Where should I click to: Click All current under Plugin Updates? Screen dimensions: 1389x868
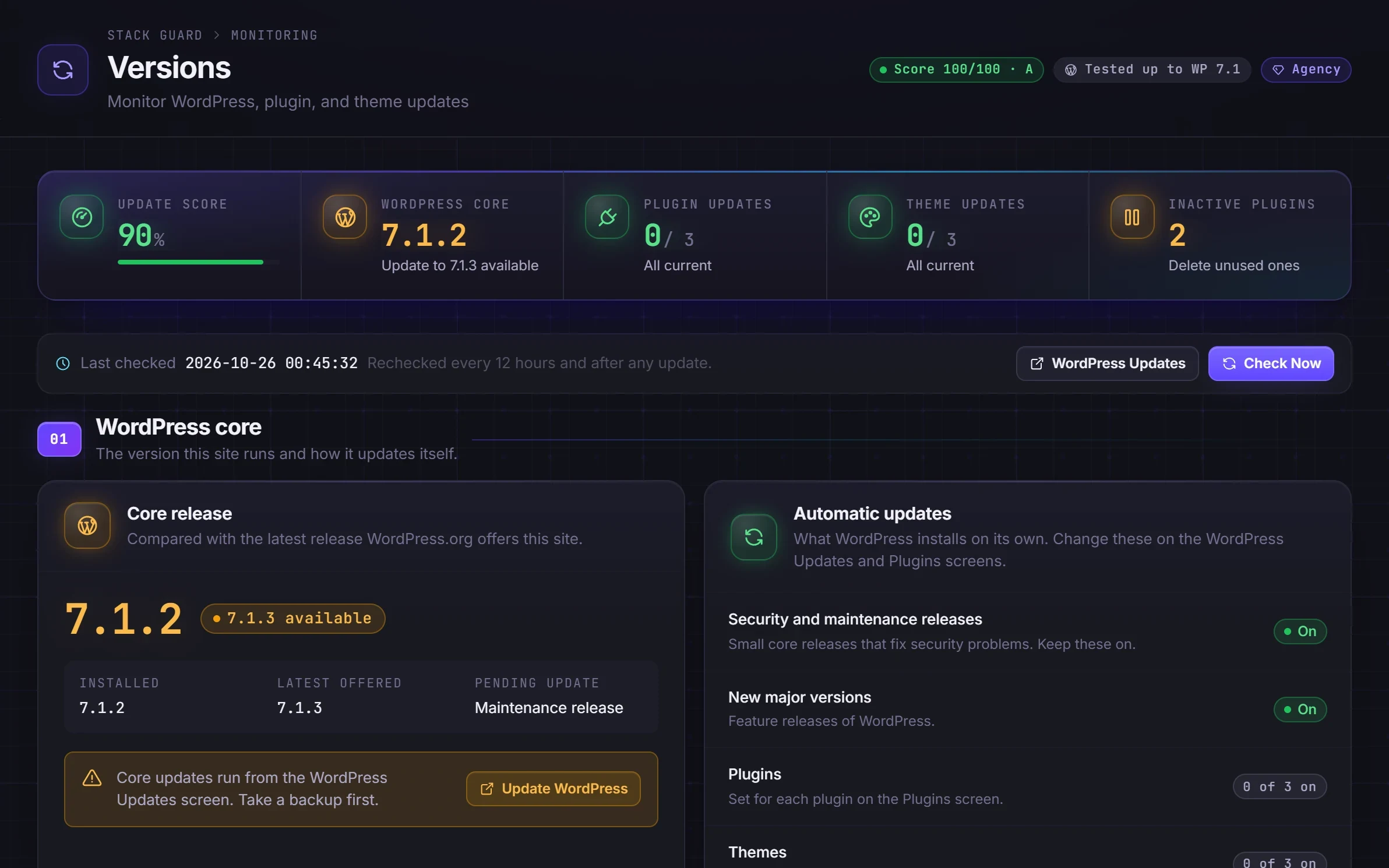click(x=678, y=266)
